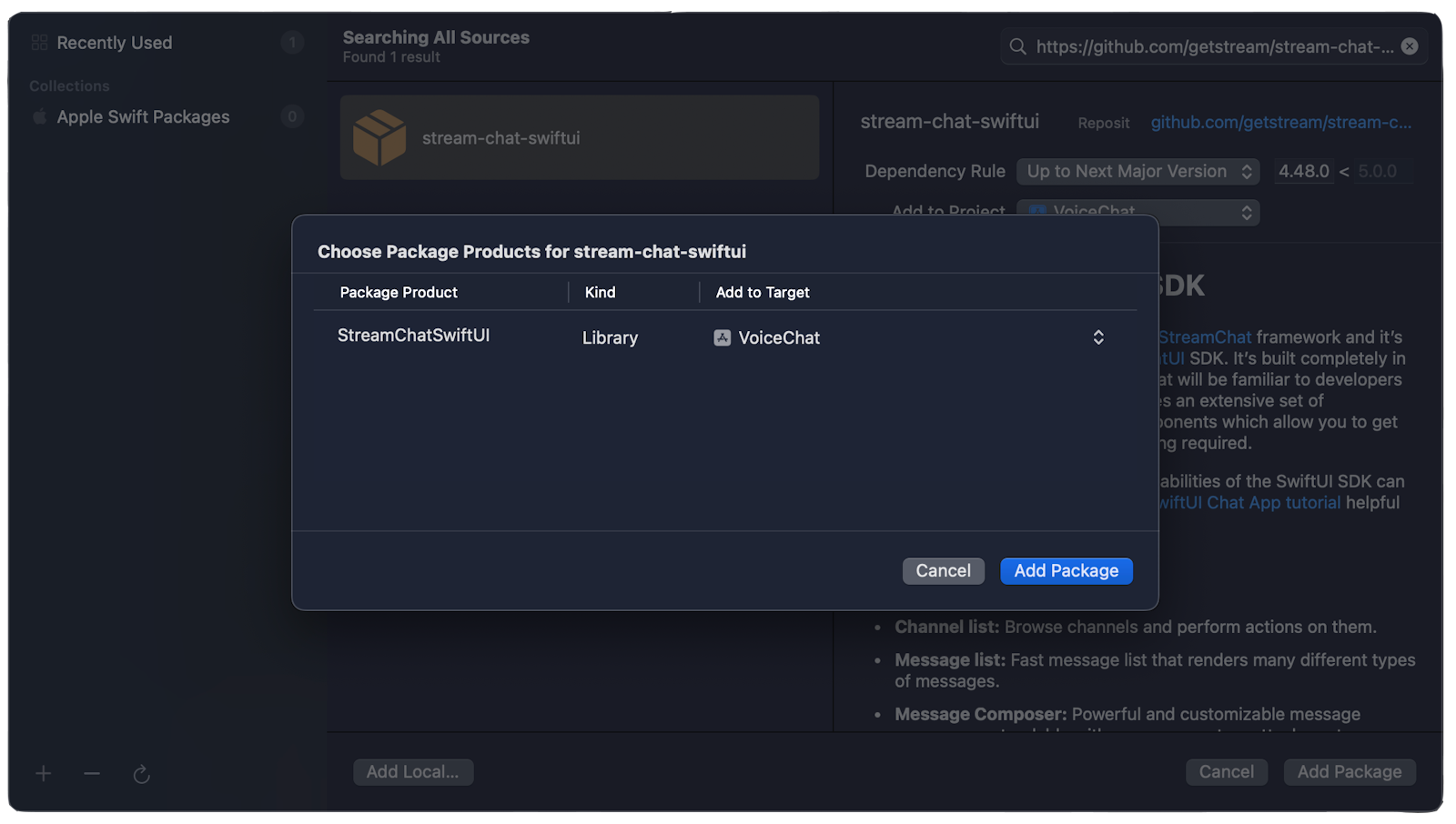
Task: Cancel the Choose Package Products dialog
Action: (943, 570)
